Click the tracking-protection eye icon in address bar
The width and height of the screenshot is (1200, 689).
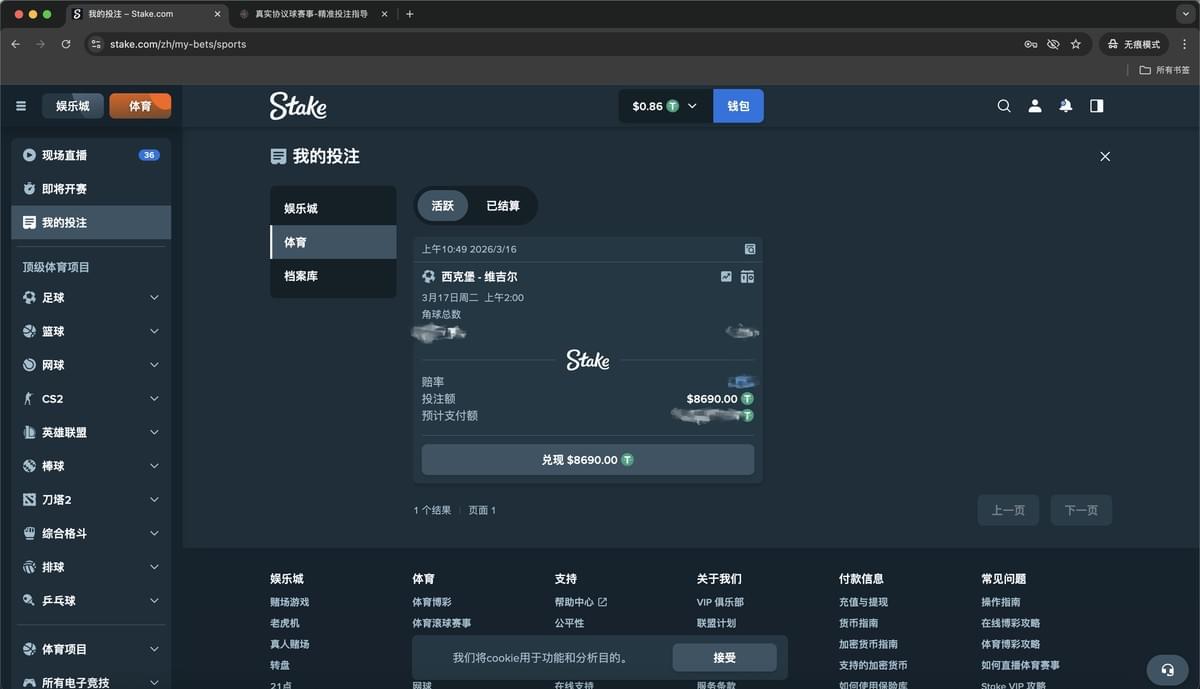tap(1053, 44)
